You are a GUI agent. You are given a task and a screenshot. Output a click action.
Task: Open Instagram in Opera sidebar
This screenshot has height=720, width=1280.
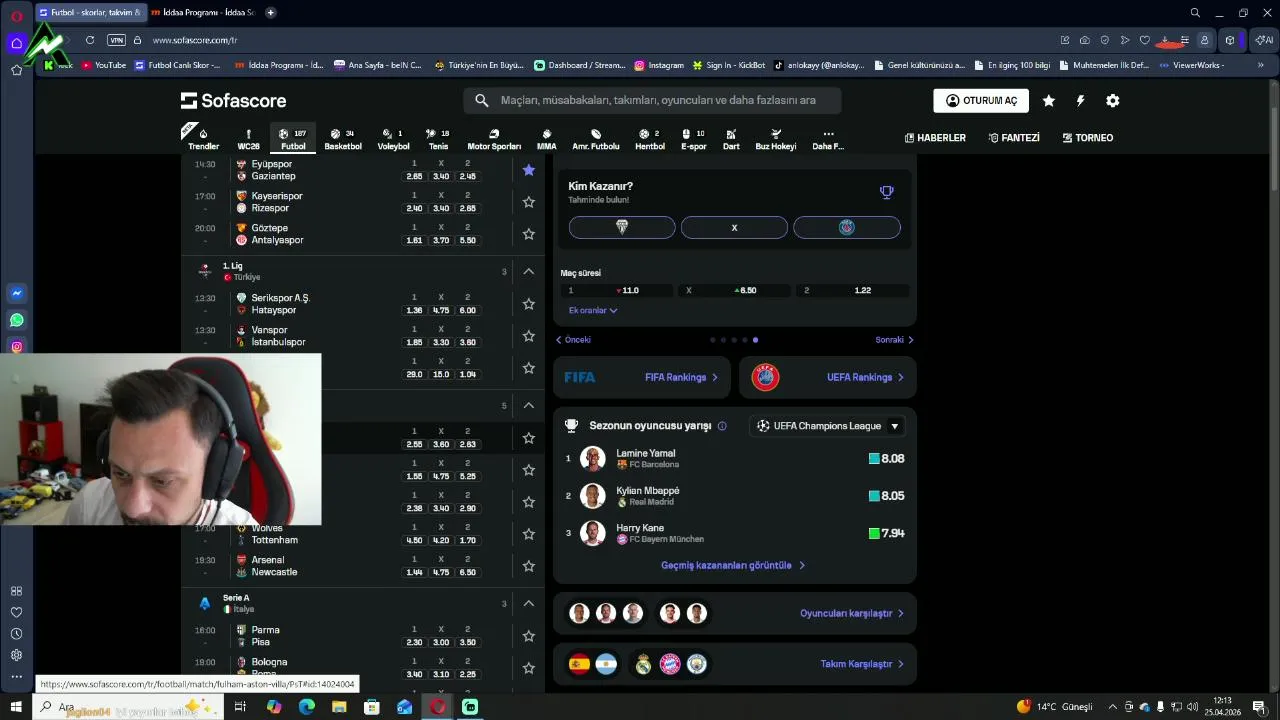[x=16, y=347]
